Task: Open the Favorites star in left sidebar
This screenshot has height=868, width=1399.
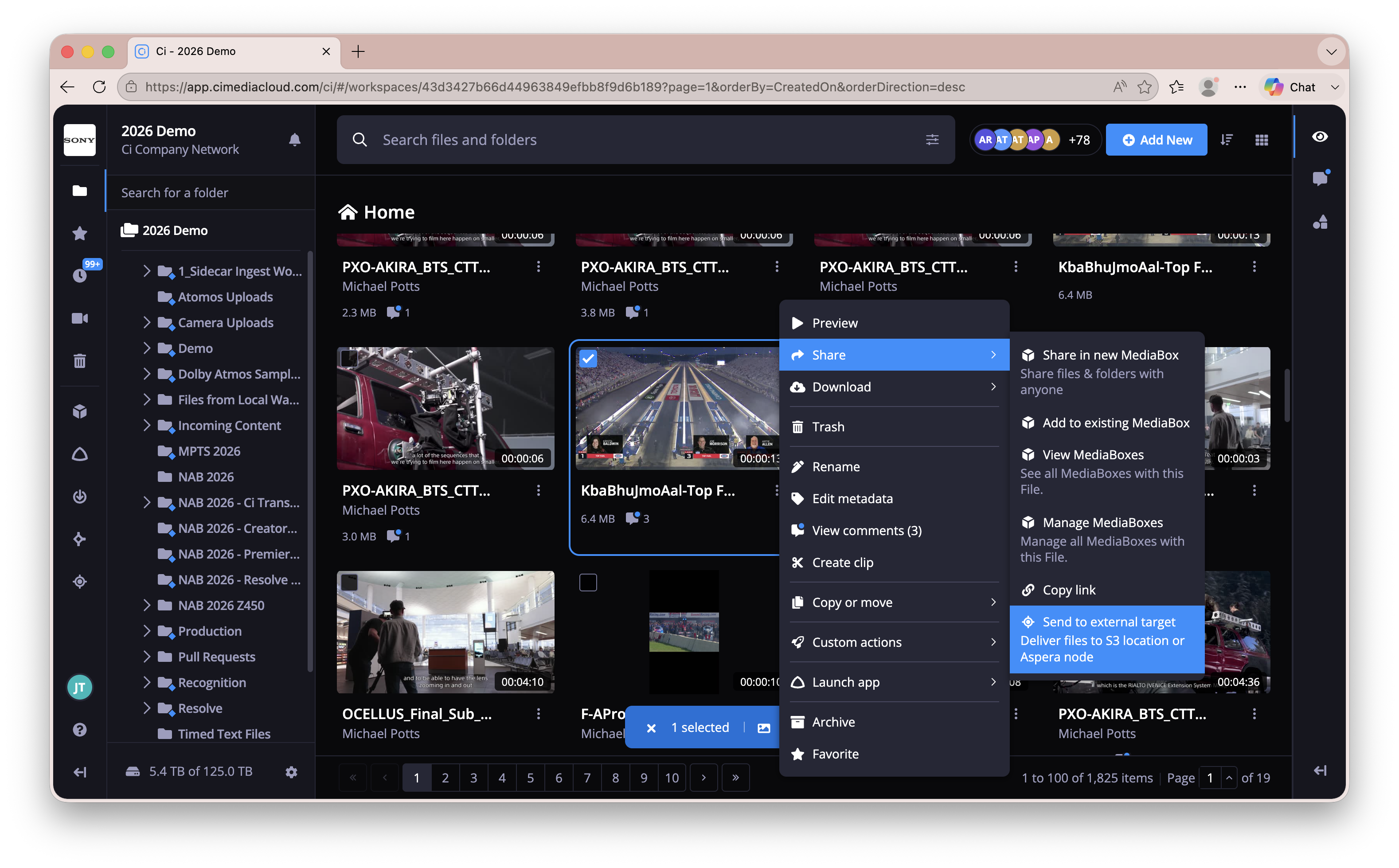Action: tap(80, 233)
